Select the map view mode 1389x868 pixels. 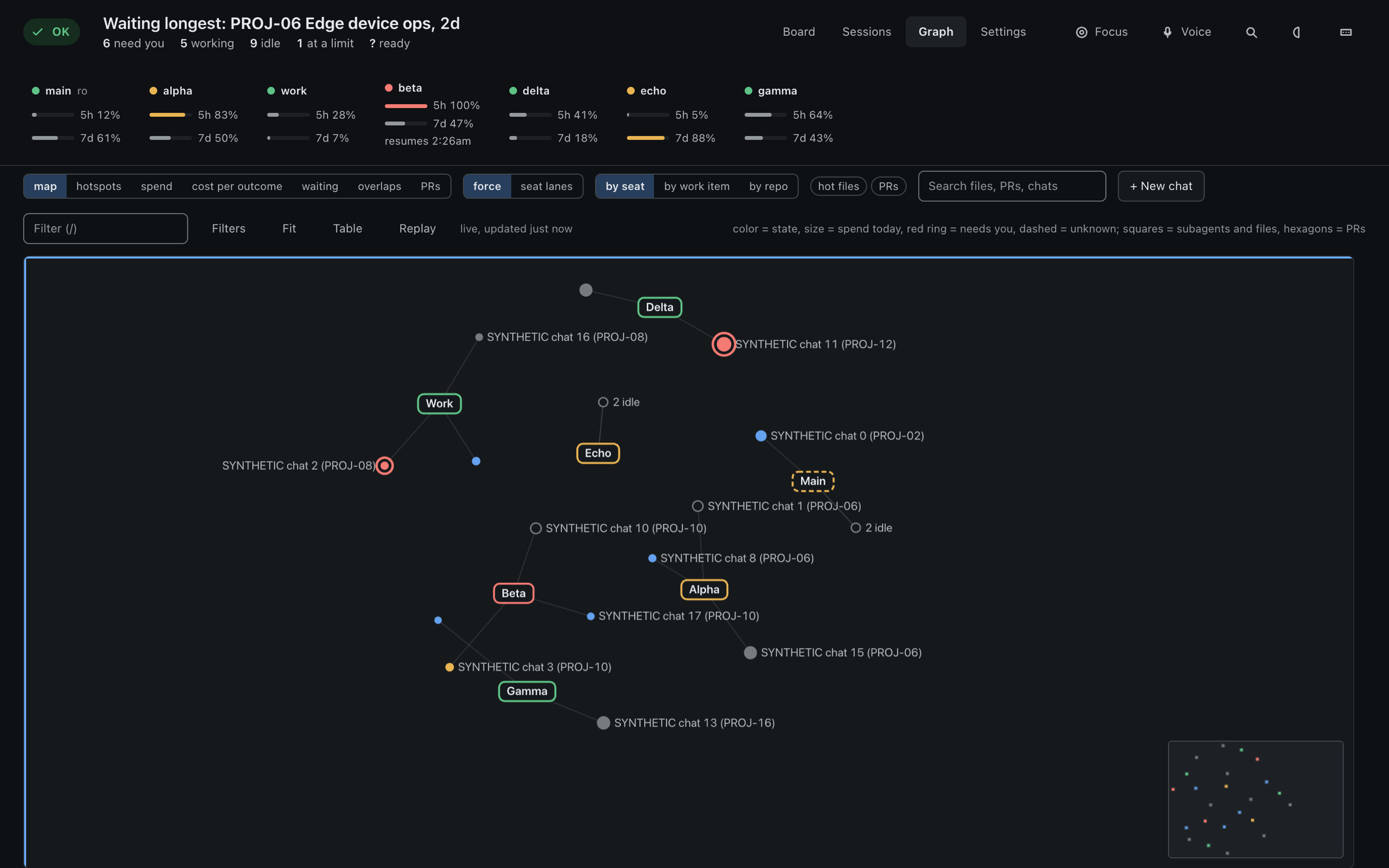(x=45, y=186)
